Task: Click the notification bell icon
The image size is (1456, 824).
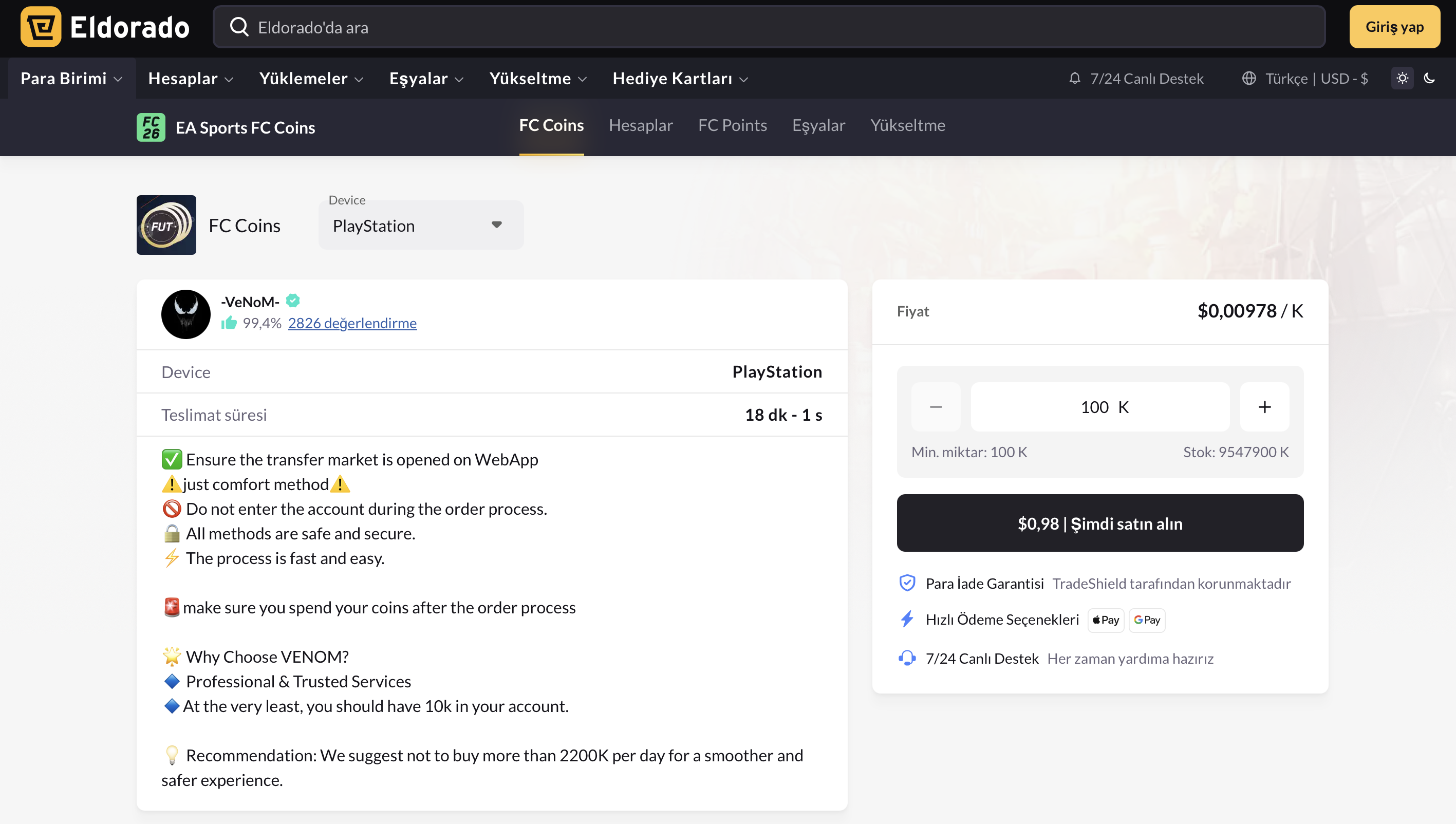Action: (x=1074, y=78)
